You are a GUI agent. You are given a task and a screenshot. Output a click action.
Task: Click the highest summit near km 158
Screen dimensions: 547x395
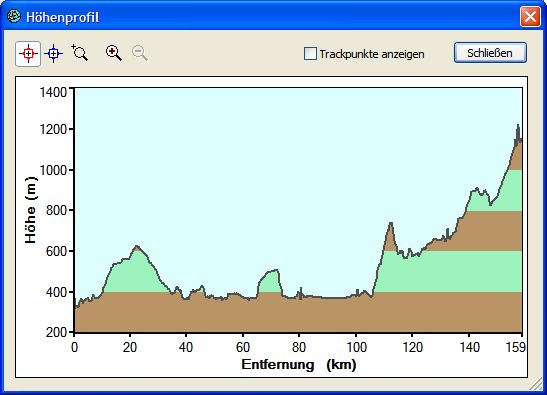[x=518, y=125]
